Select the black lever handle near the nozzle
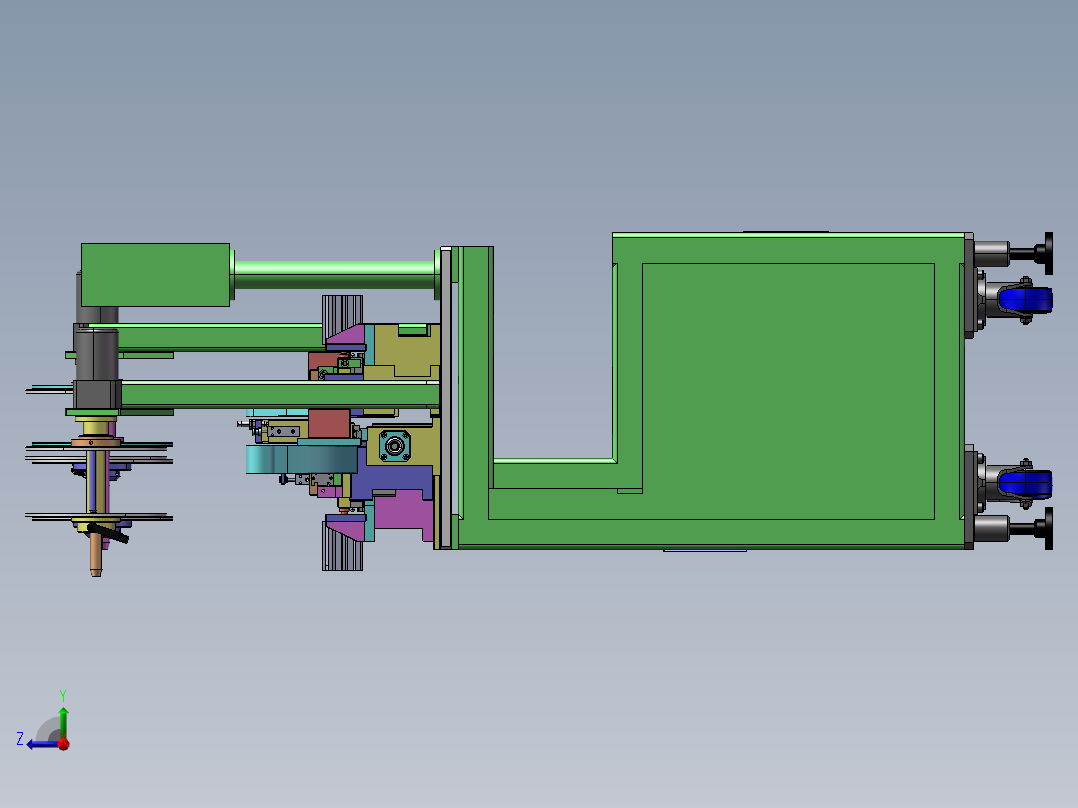Screen dimensions: 1078x808 pos(108,532)
